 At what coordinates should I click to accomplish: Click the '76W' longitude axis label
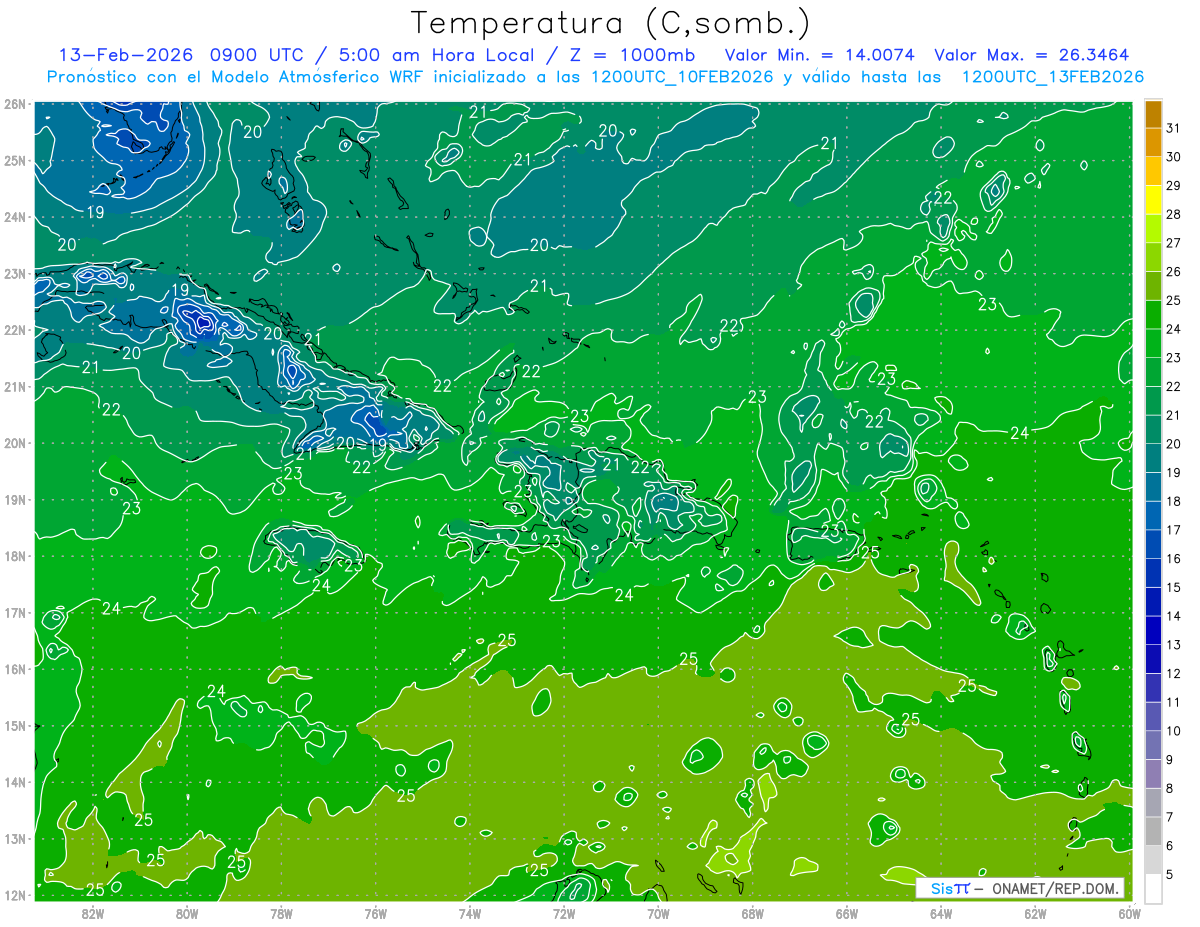(375, 913)
